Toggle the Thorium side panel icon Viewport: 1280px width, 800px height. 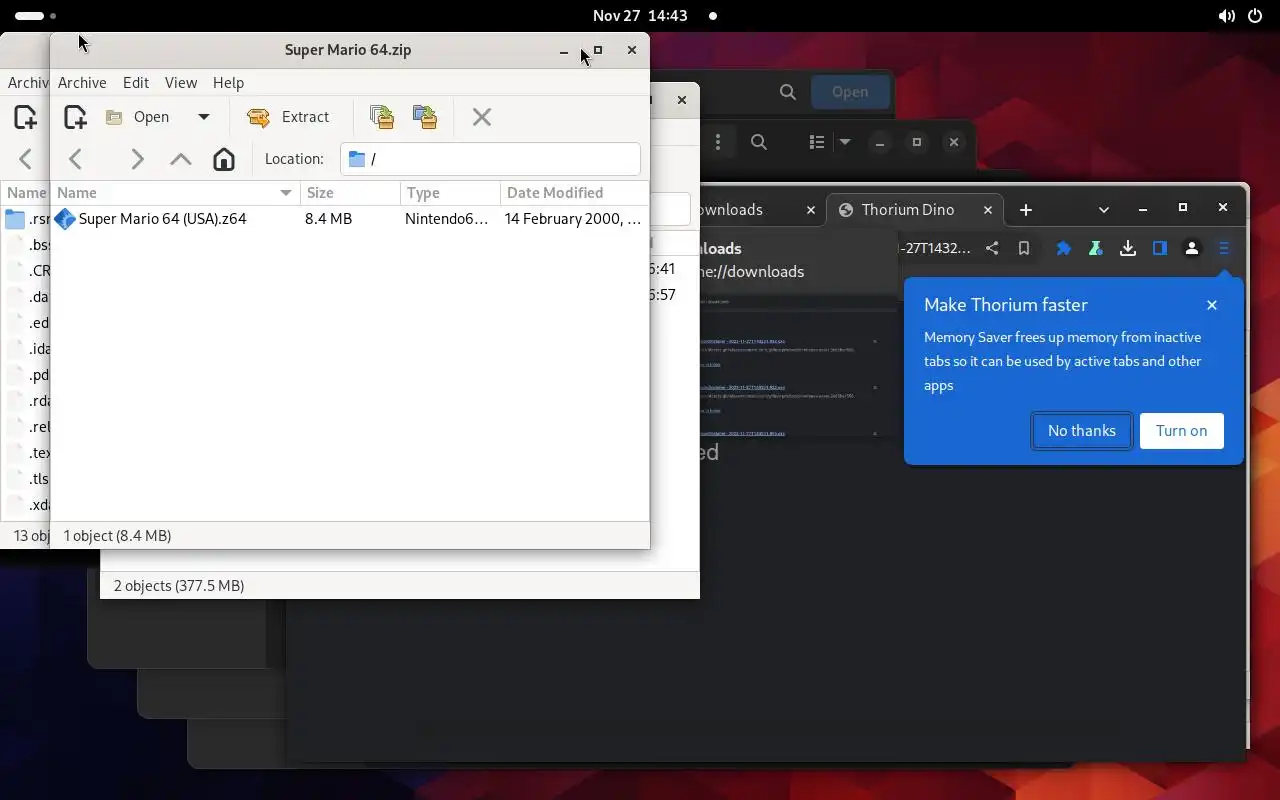click(1160, 249)
